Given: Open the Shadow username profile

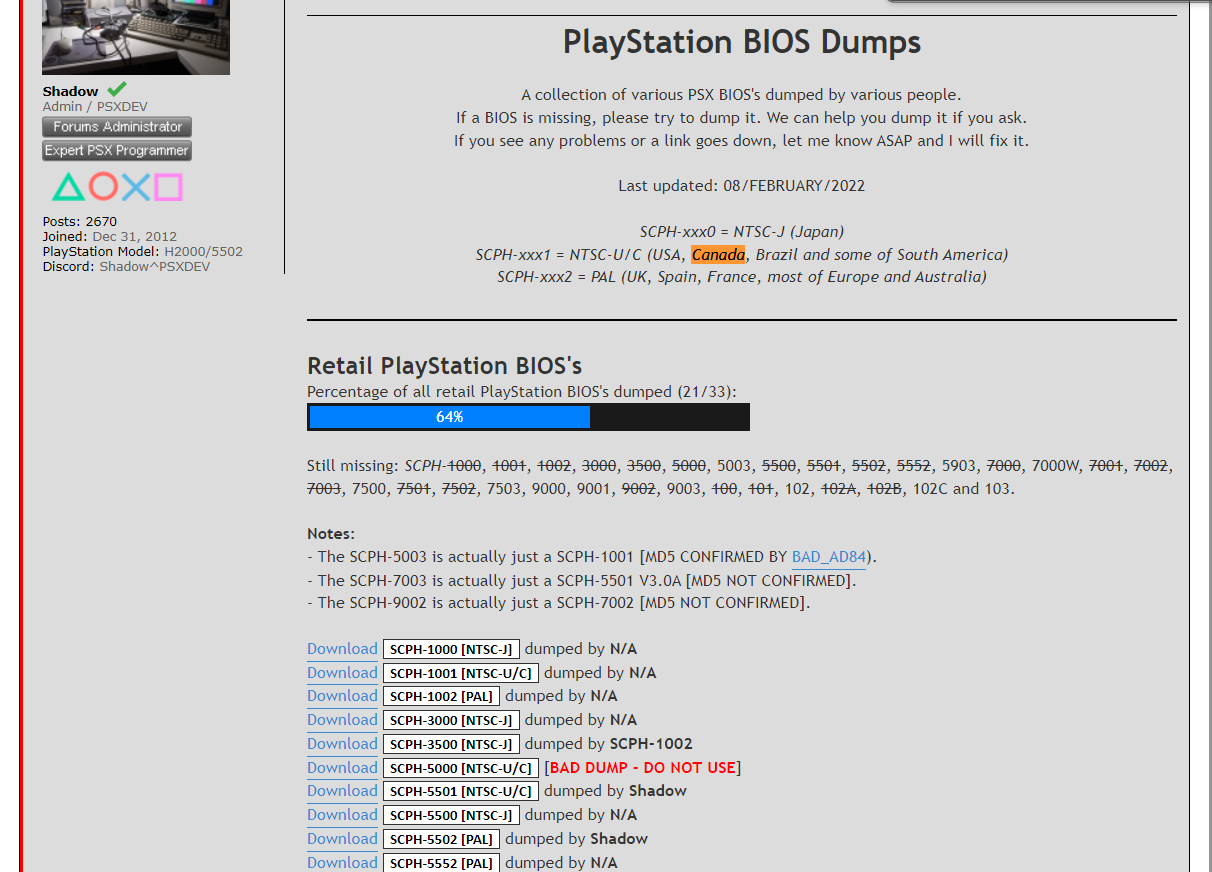Looking at the screenshot, I should coord(70,91).
